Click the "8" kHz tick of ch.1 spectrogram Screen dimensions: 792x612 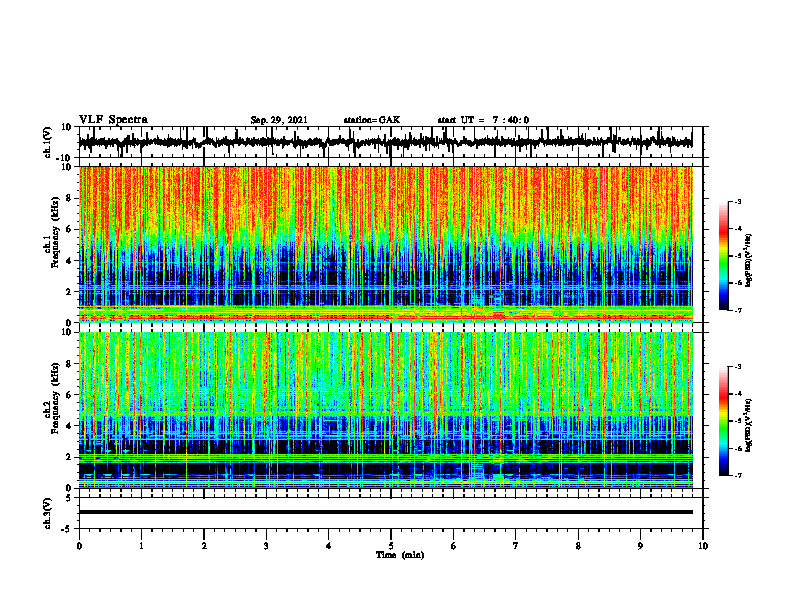click(69, 198)
